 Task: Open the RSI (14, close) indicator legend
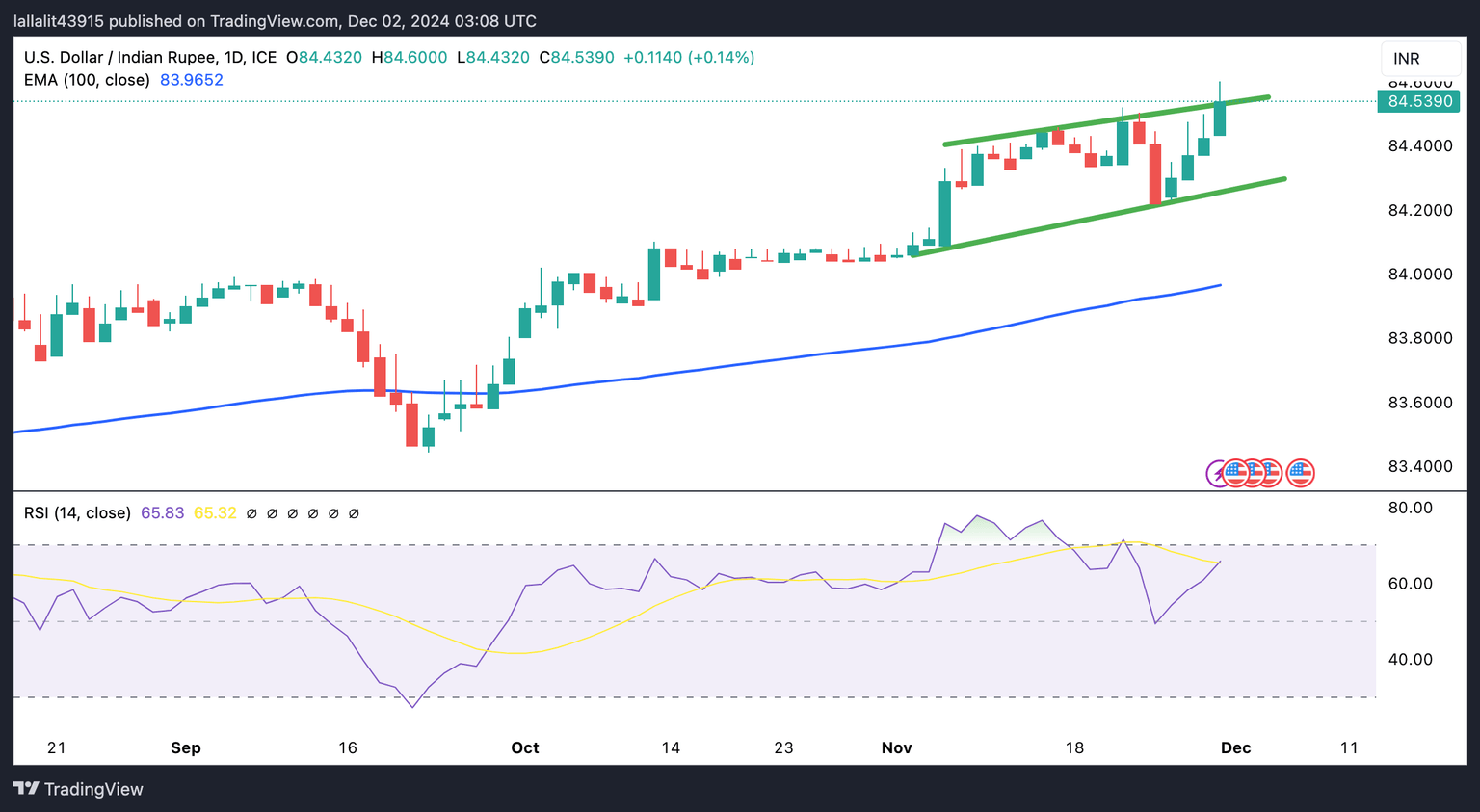(x=77, y=513)
